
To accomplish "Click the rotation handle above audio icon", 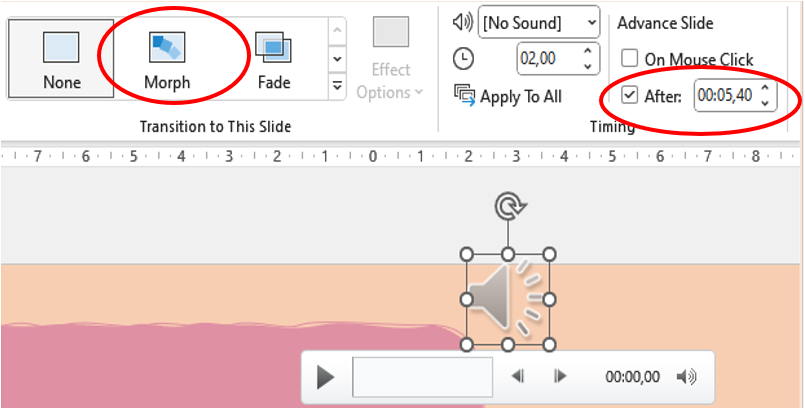I will pyautogui.click(x=510, y=206).
